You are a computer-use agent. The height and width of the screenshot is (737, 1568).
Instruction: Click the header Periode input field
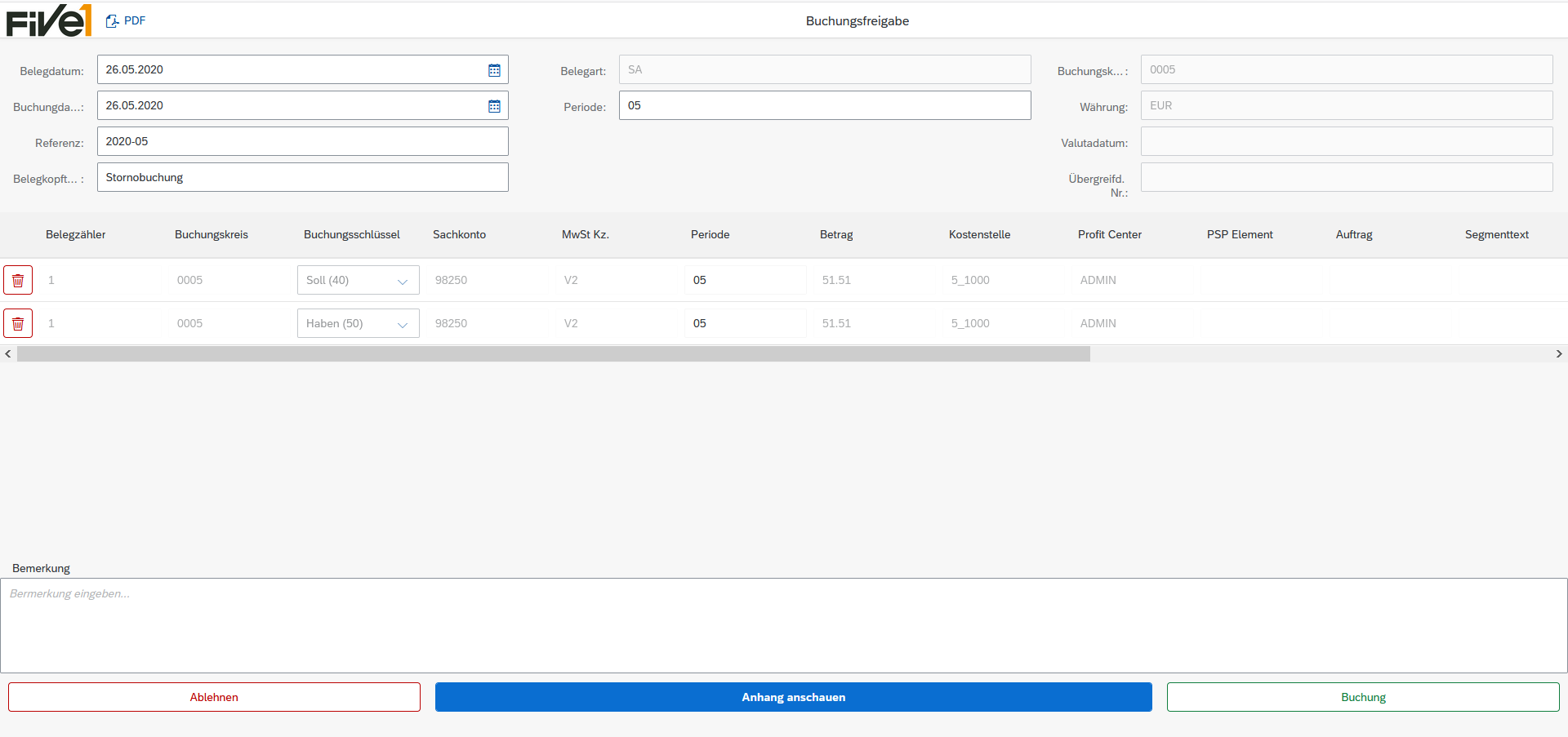pos(825,105)
